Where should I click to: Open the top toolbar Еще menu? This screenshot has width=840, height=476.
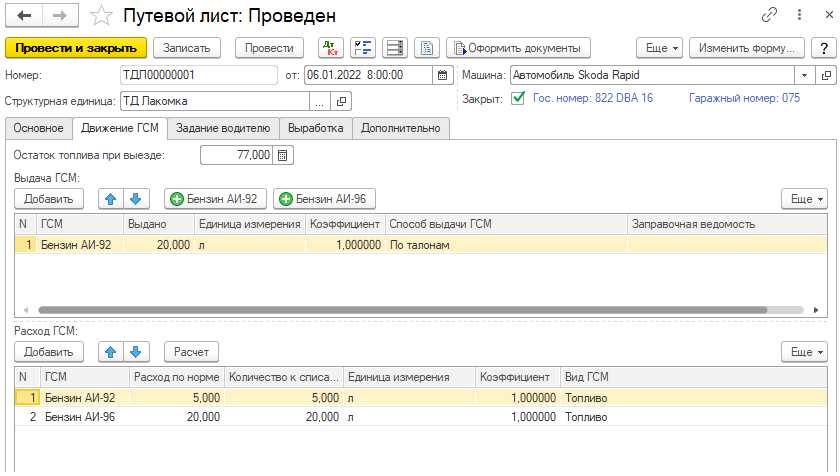(660, 48)
